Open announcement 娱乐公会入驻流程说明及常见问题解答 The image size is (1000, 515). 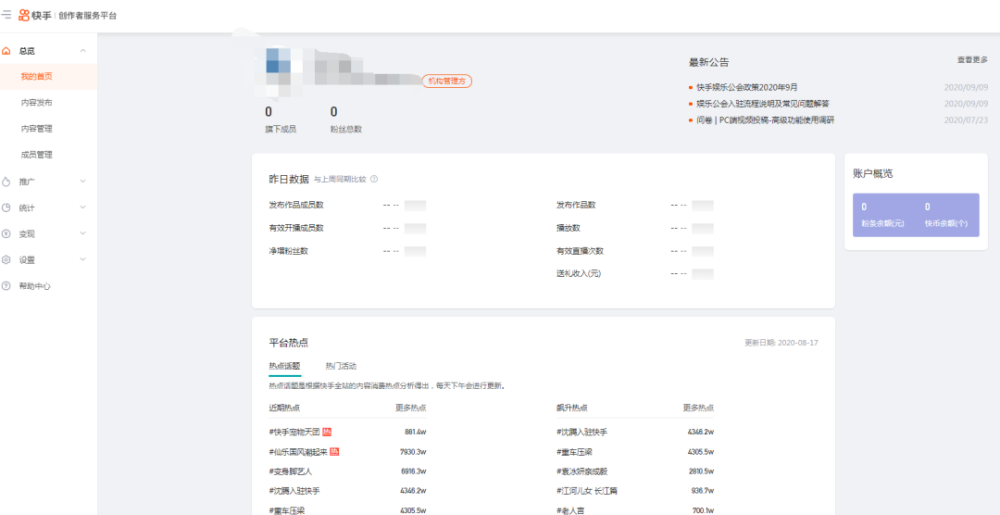pyautogui.click(x=763, y=103)
